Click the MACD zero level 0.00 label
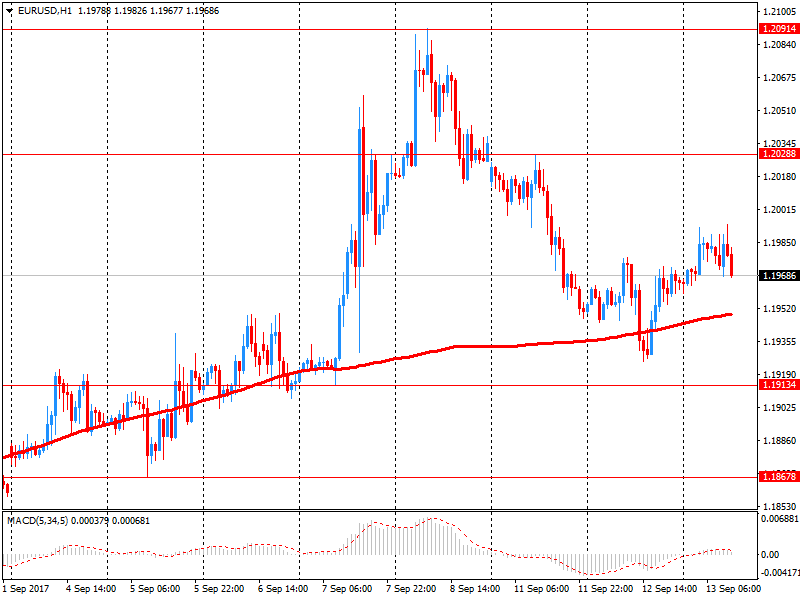This screenshot has width=800, height=600. pyautogui.click(x=770, y=555)
